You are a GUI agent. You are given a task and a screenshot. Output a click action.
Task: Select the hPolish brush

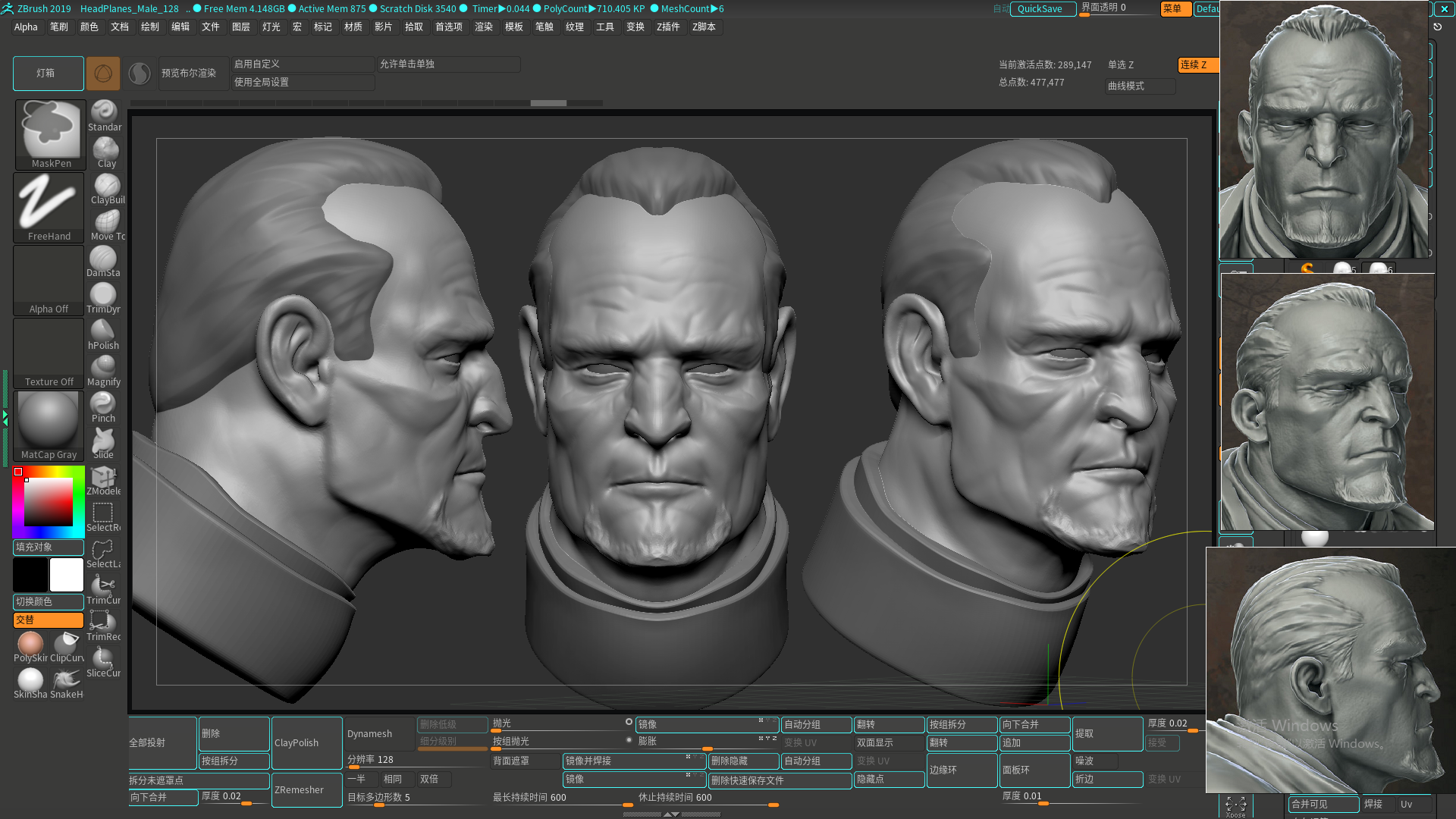[103, 335]
